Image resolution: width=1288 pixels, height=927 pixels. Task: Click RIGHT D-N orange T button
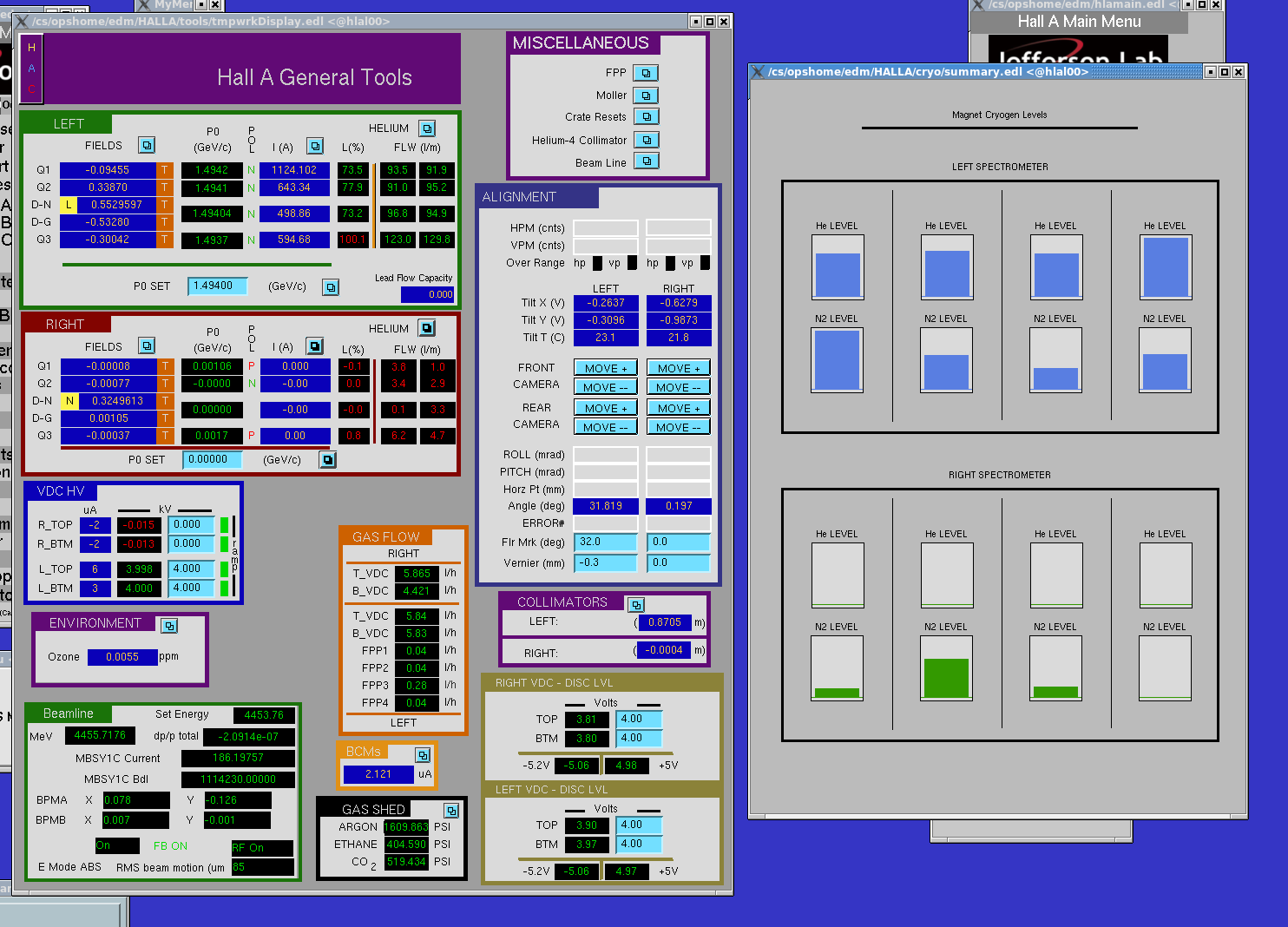(x=165, y=401)
